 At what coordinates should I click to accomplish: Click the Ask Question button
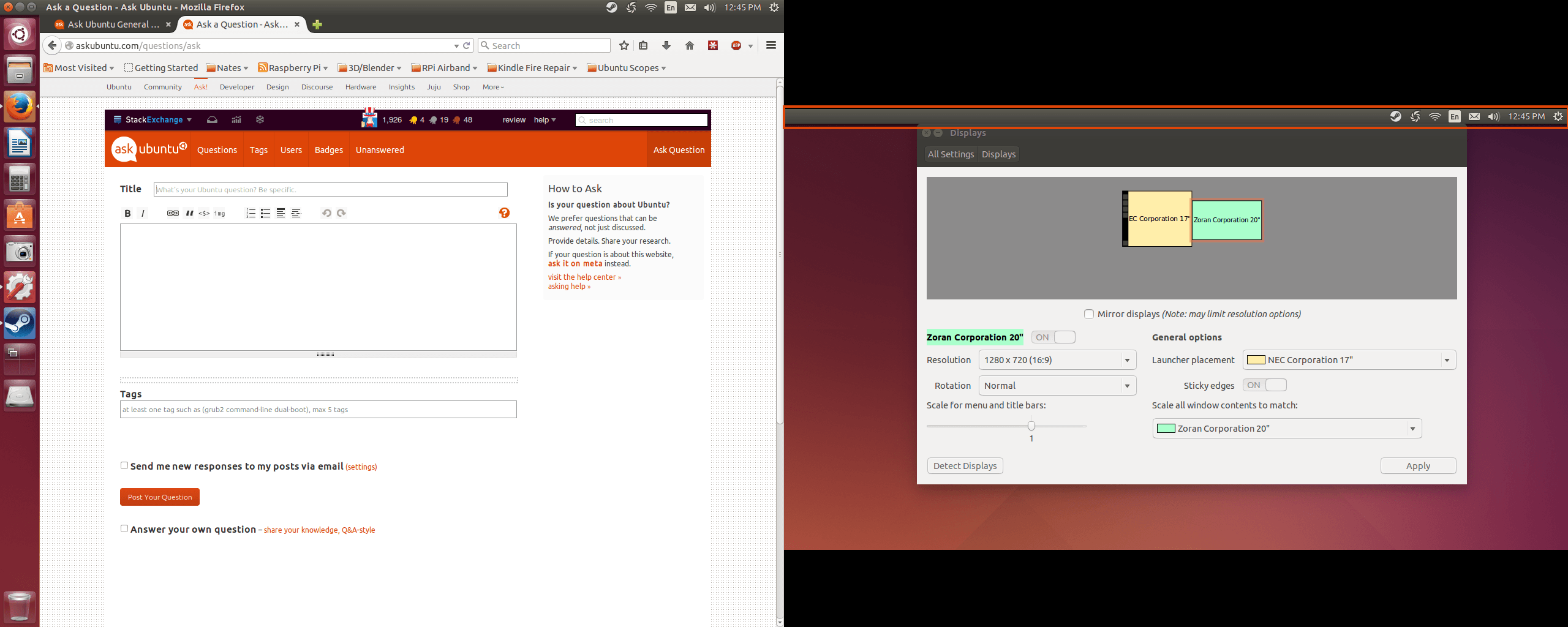pyautogui.click(x=679, y=150)
